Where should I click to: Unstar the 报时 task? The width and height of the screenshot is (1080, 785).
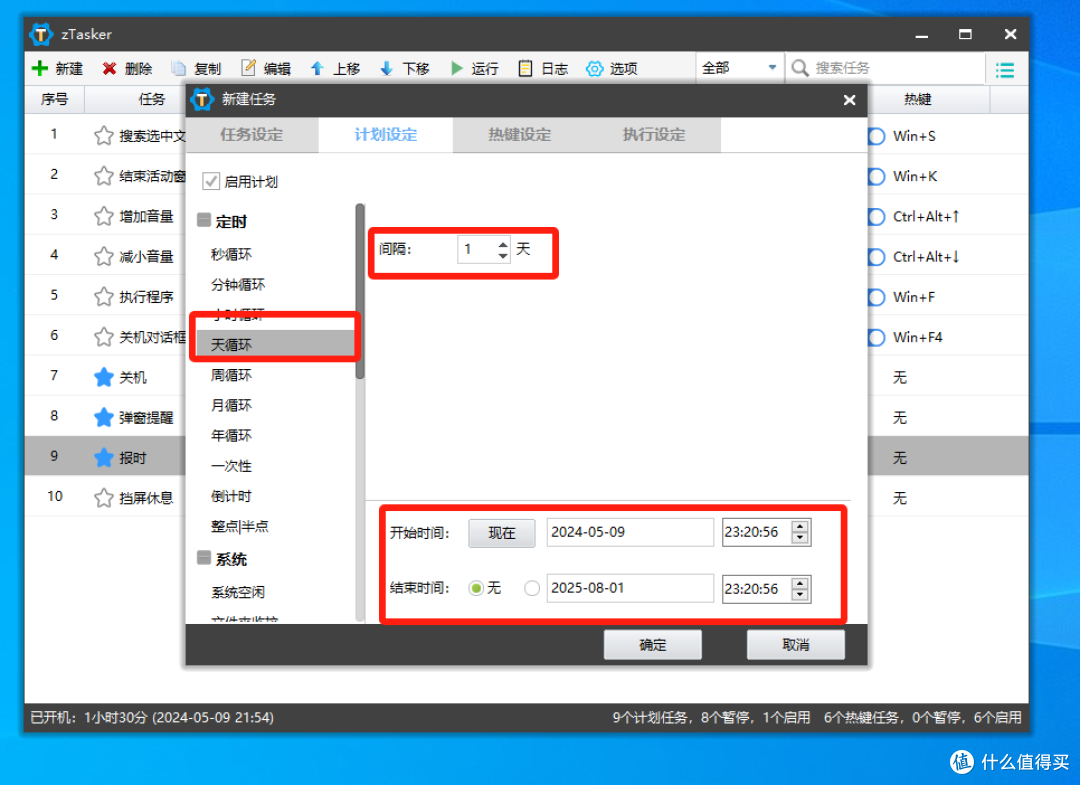coord(103,457)
